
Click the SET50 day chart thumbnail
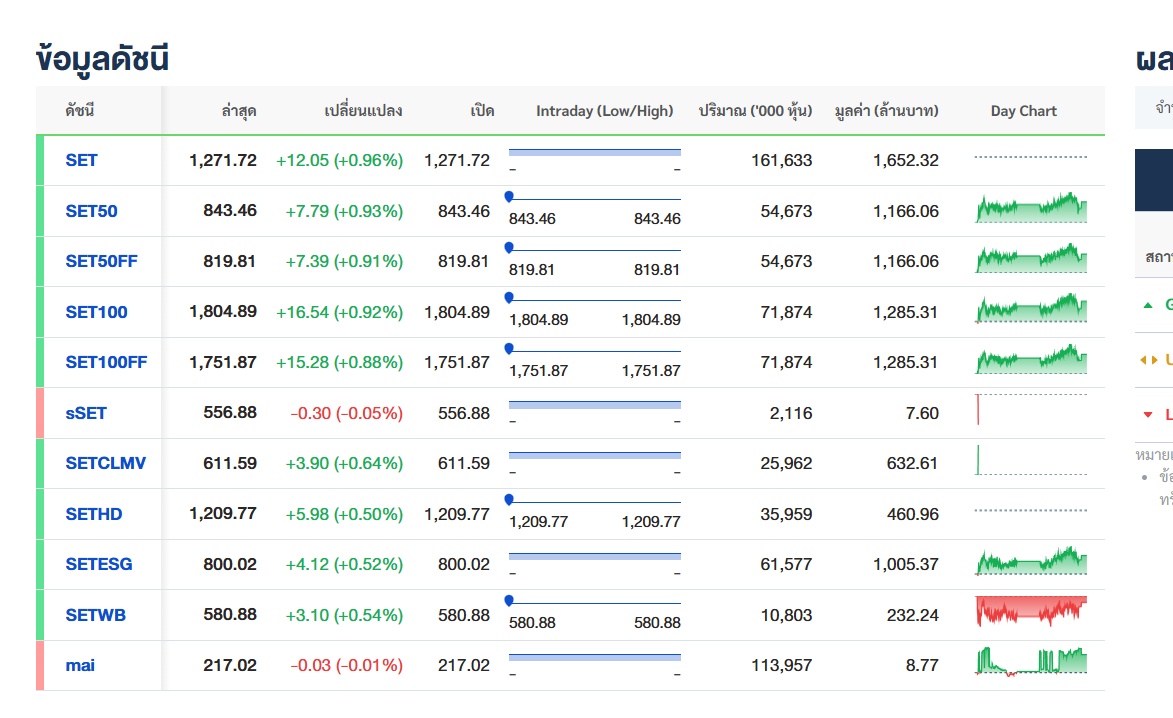(1030, 209)
